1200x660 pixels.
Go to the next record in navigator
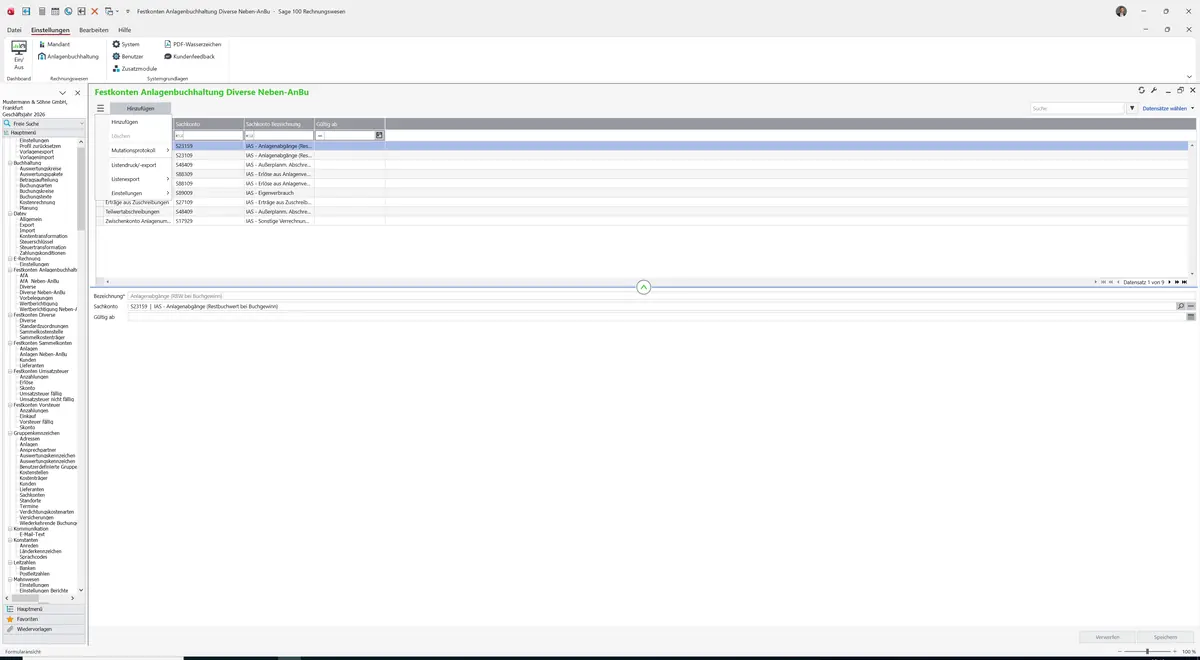(1170, 282)
